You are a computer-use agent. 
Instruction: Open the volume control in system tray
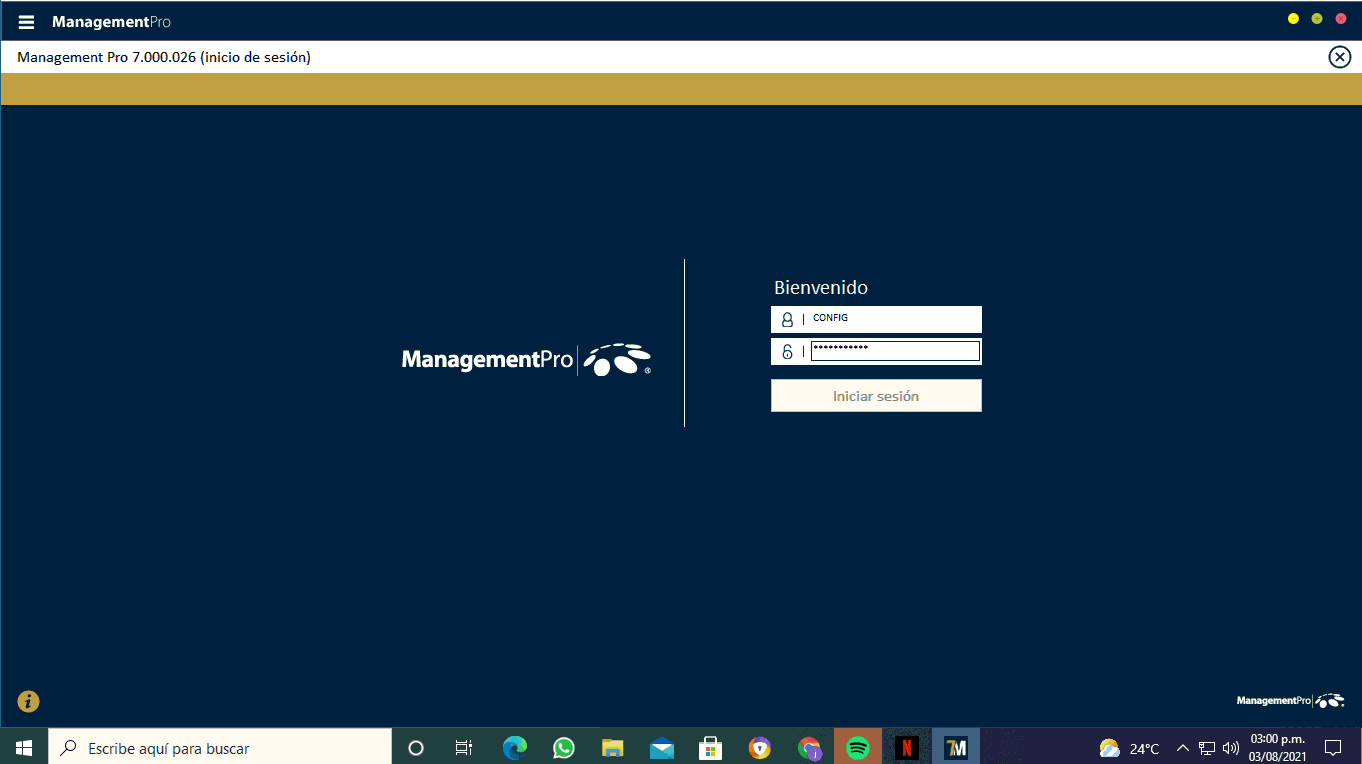pyautogui.click(x=1230, y=747)
